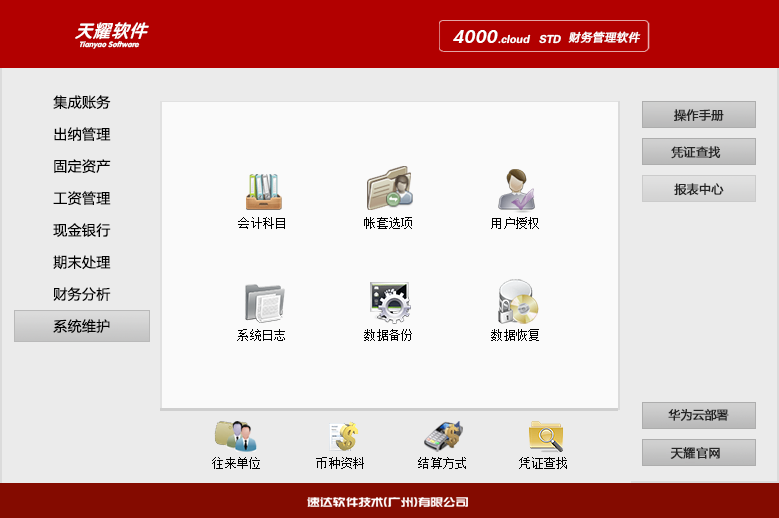Image resolution: width=779 pixels, height=518 pixels.
Task: Open the 会计科目 binders icon
Action: pyautogui.click(x=263, y=191)
